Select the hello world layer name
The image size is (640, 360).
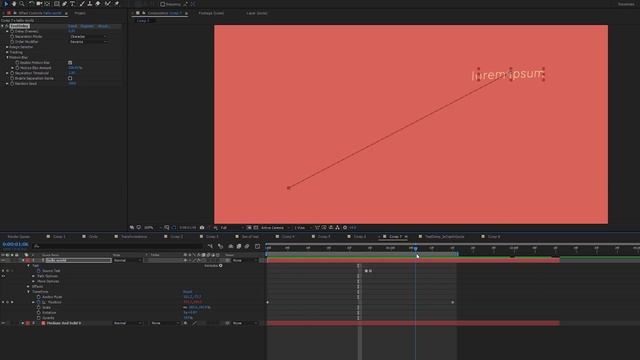click(56, 260)
